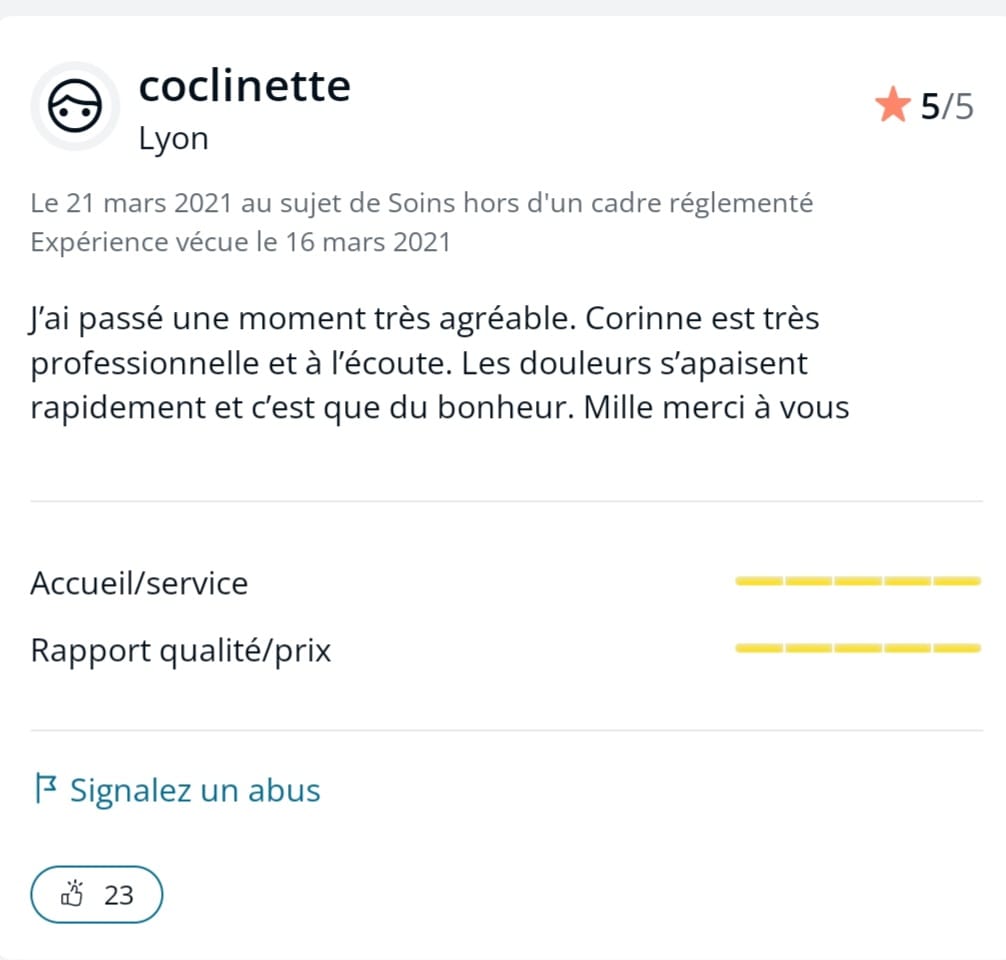
Task: Click the Accueil/service label
Action: point(139,583)
